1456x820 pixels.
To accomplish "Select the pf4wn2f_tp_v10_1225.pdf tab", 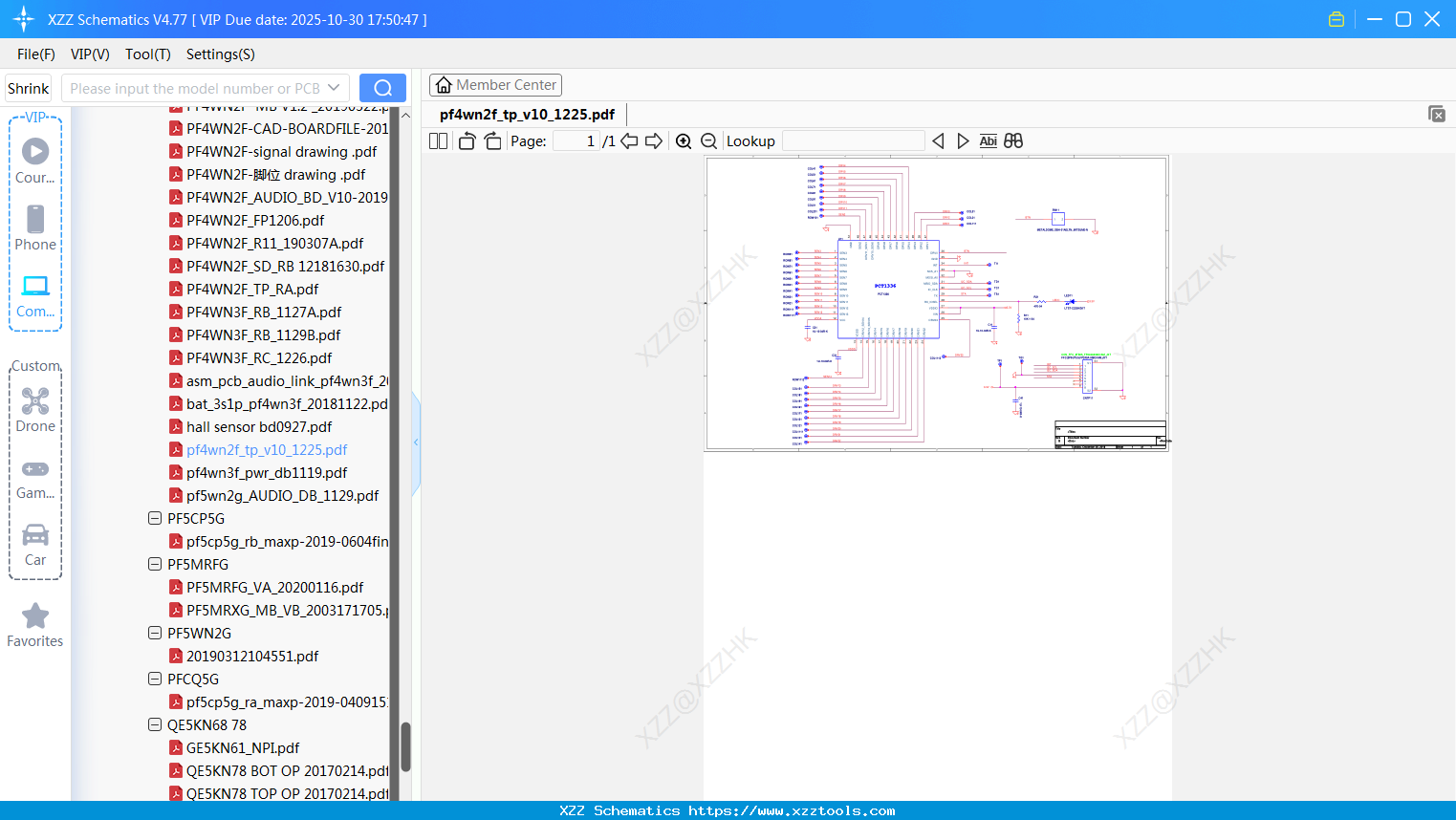I will 527,114.
